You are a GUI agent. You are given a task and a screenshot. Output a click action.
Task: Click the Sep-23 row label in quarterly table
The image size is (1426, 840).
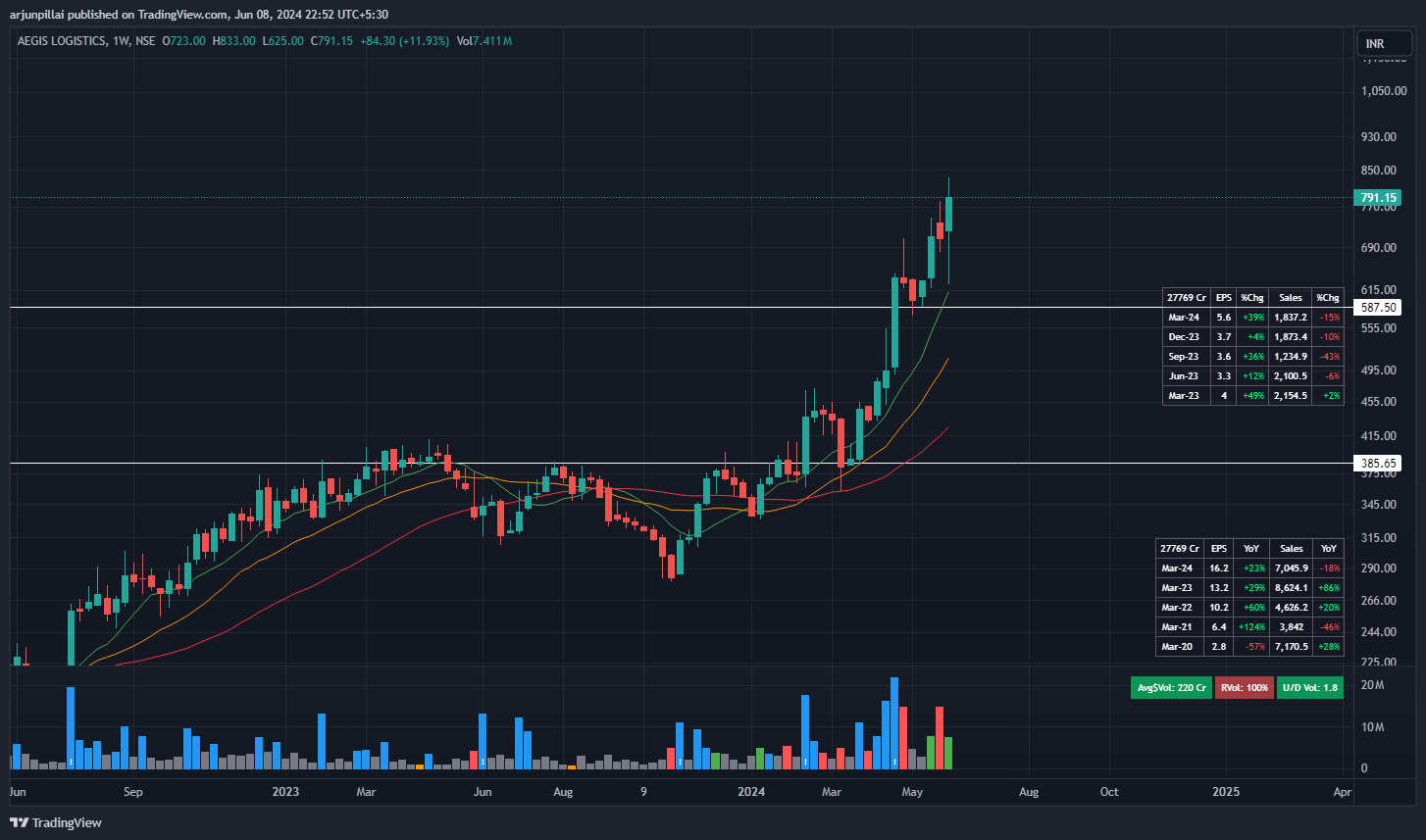point(1184,357)
